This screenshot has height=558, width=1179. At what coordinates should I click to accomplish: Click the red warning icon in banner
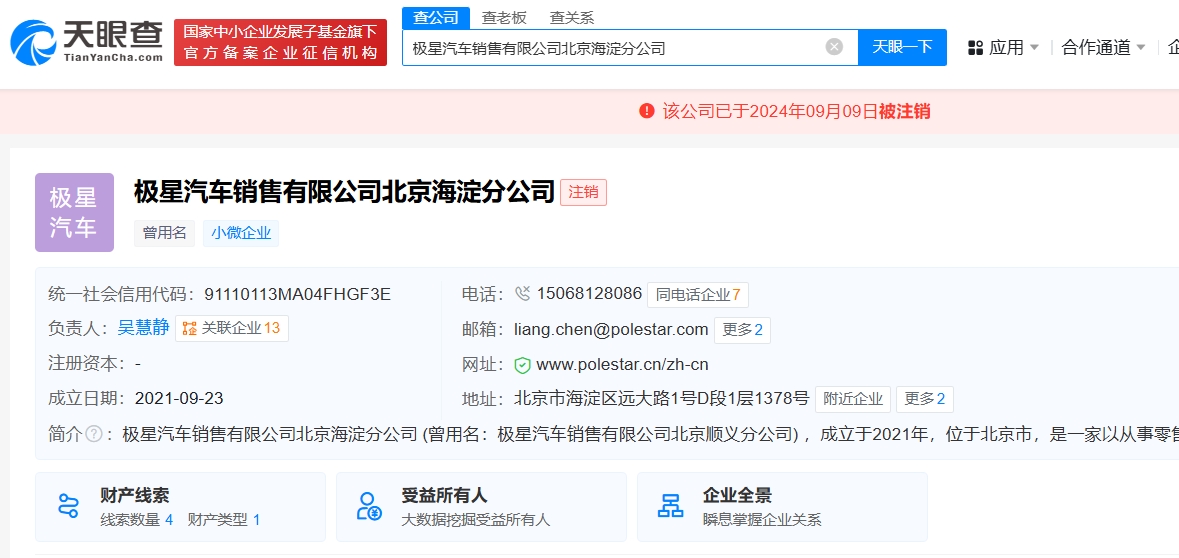pyautogui.click(x=647, y=111)
